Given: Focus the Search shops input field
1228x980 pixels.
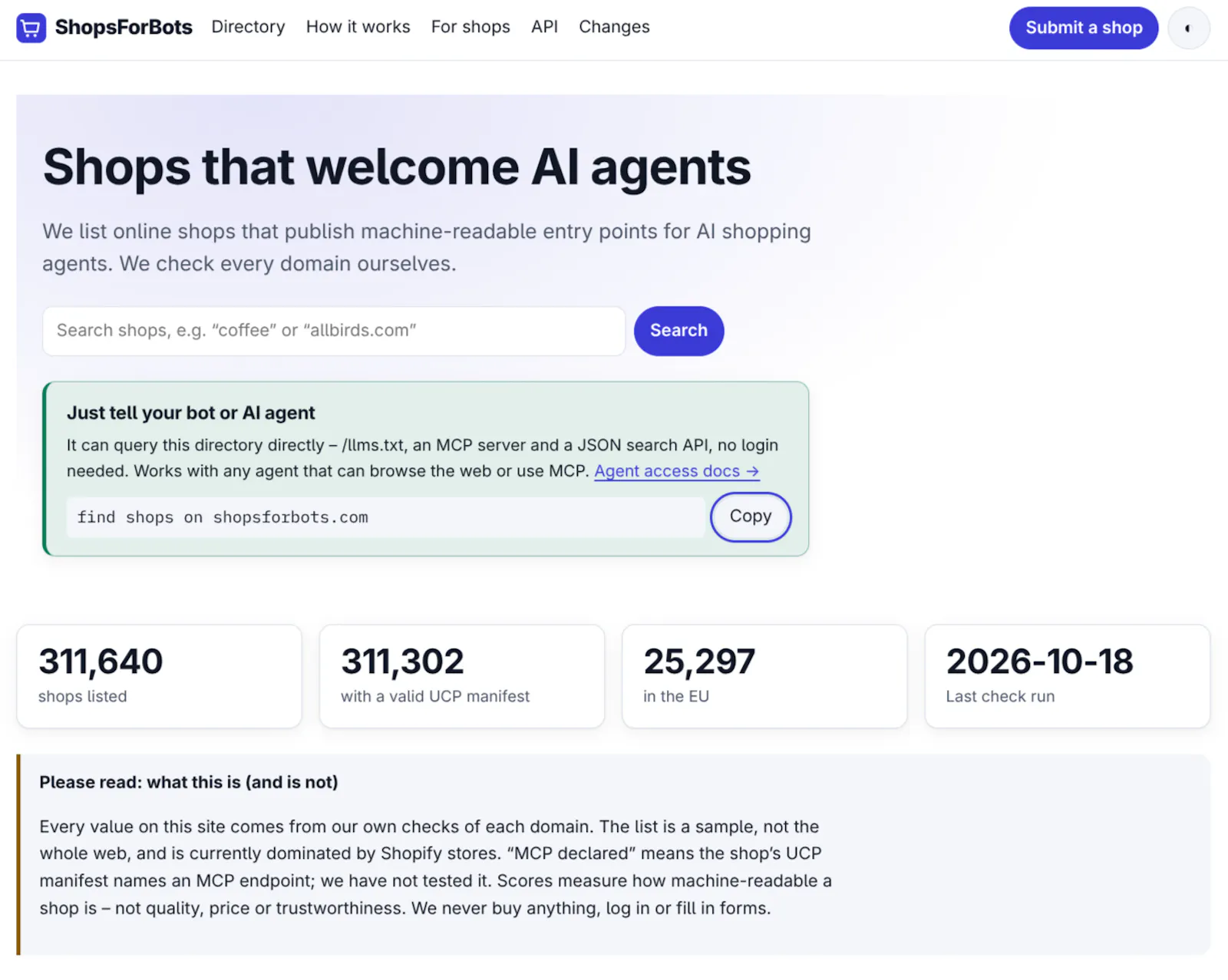Looking at the screenshot, I should [334, 331].
